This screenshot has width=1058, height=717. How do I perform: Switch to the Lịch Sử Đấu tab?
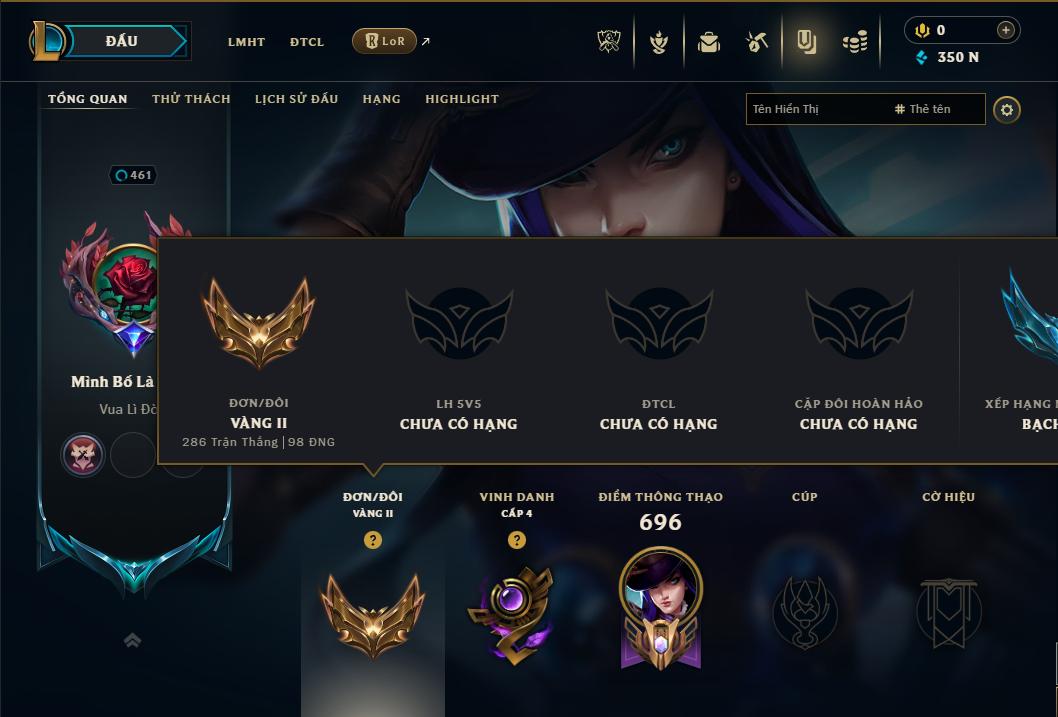point(296,98)
